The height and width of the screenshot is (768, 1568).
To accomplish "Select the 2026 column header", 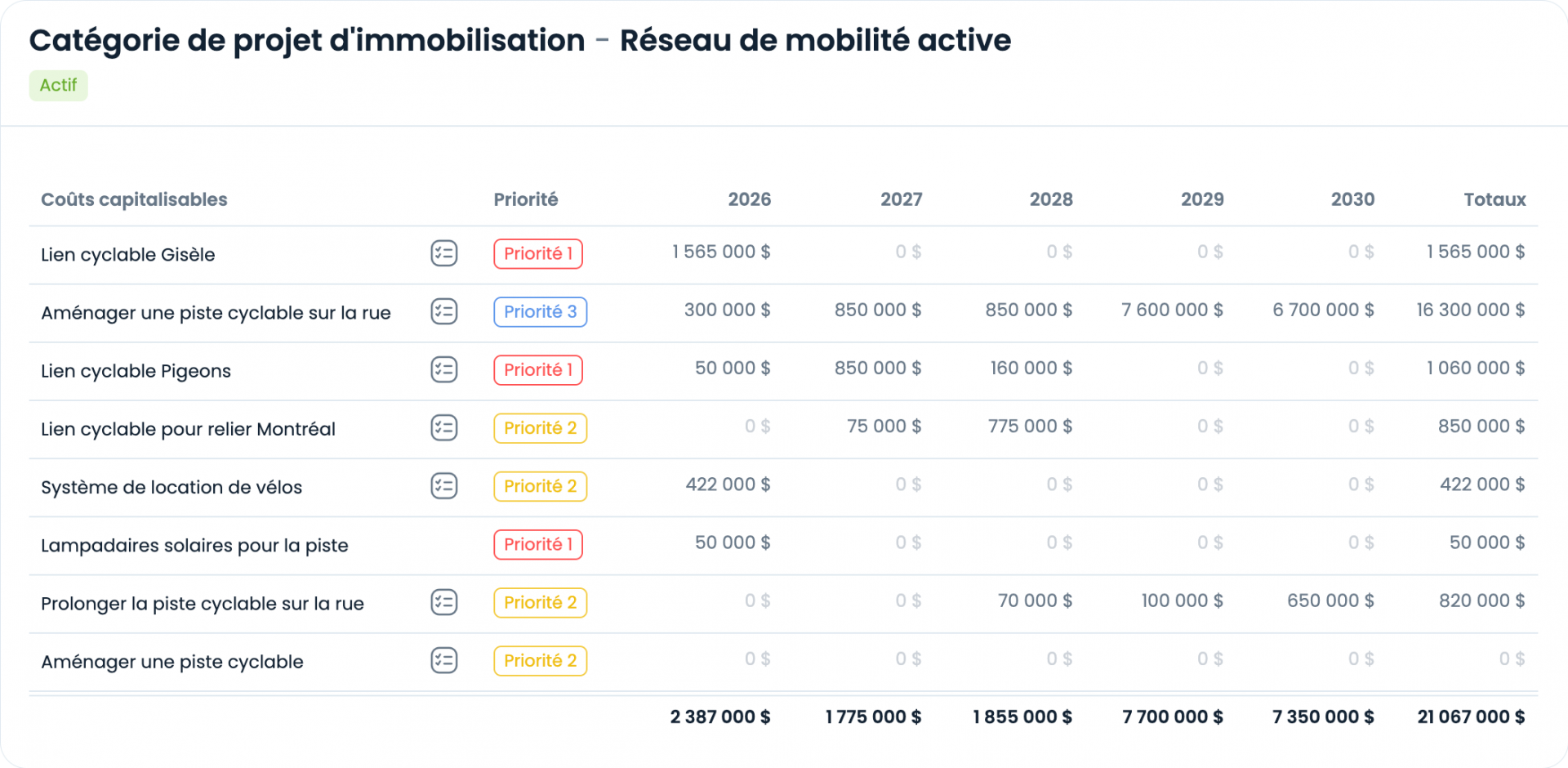I will tap(749, 199).
